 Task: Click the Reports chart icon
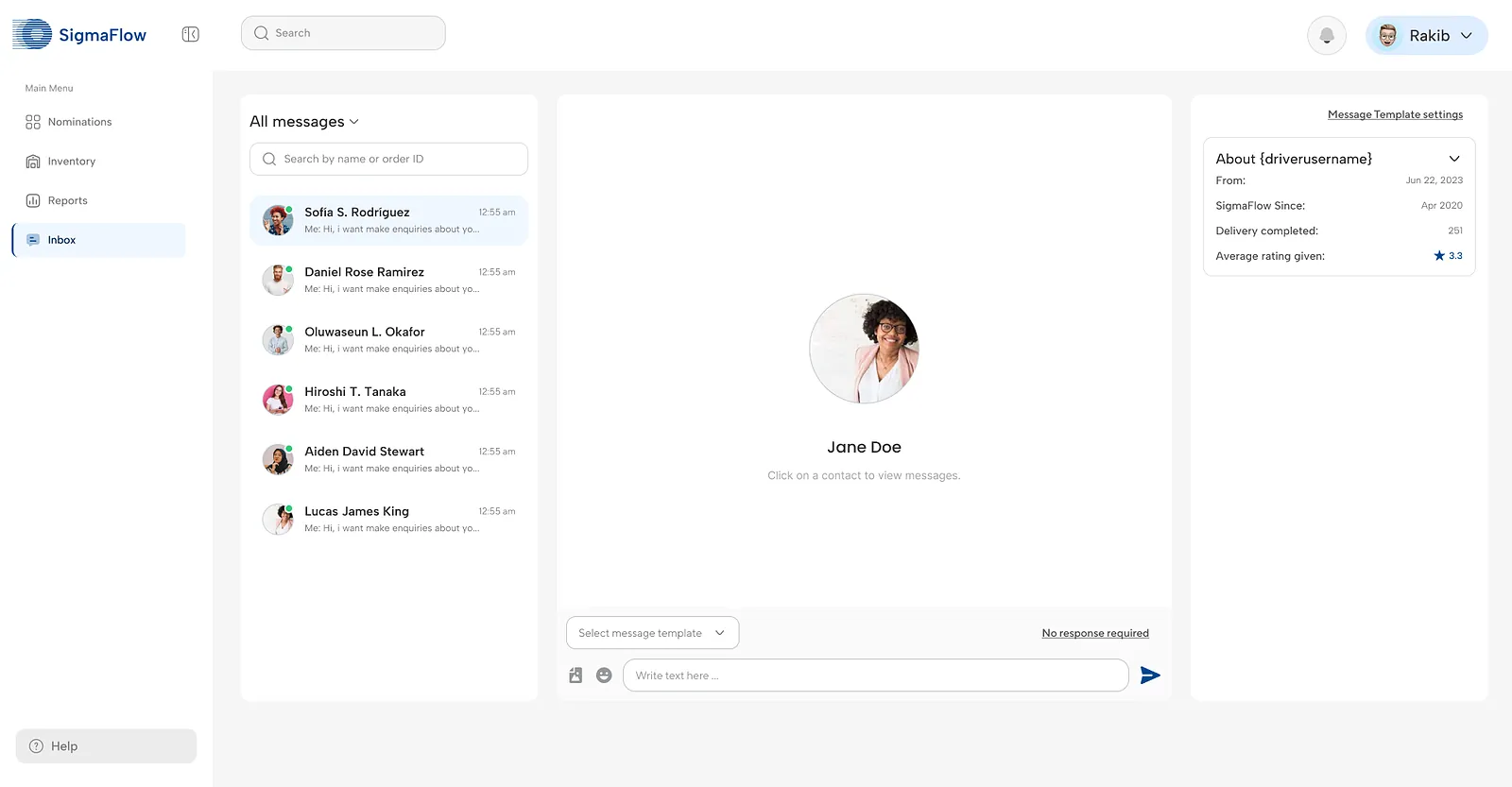pyautogui.click(x=33, y=200)
